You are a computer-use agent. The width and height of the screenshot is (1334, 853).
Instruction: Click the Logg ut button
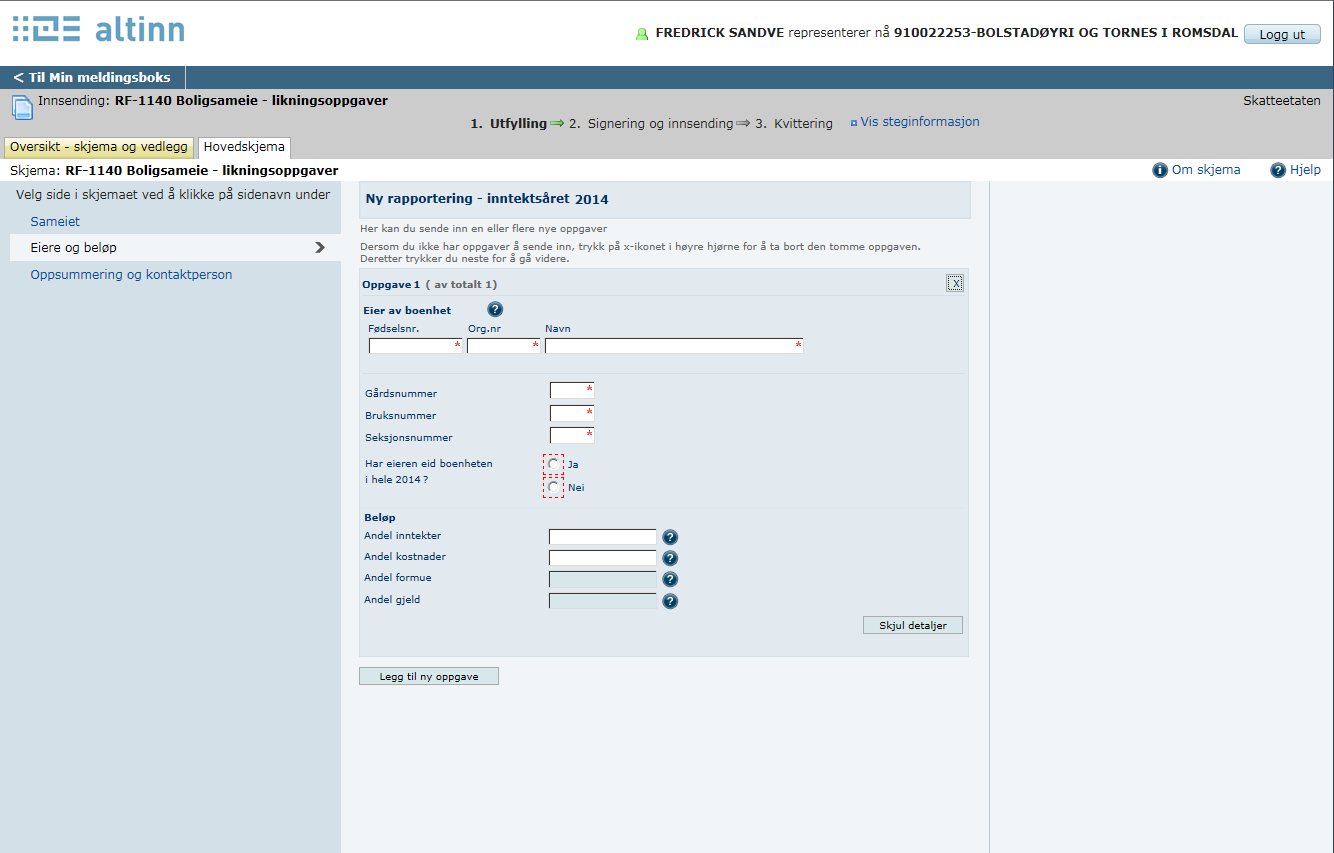tap(1282, 34)
